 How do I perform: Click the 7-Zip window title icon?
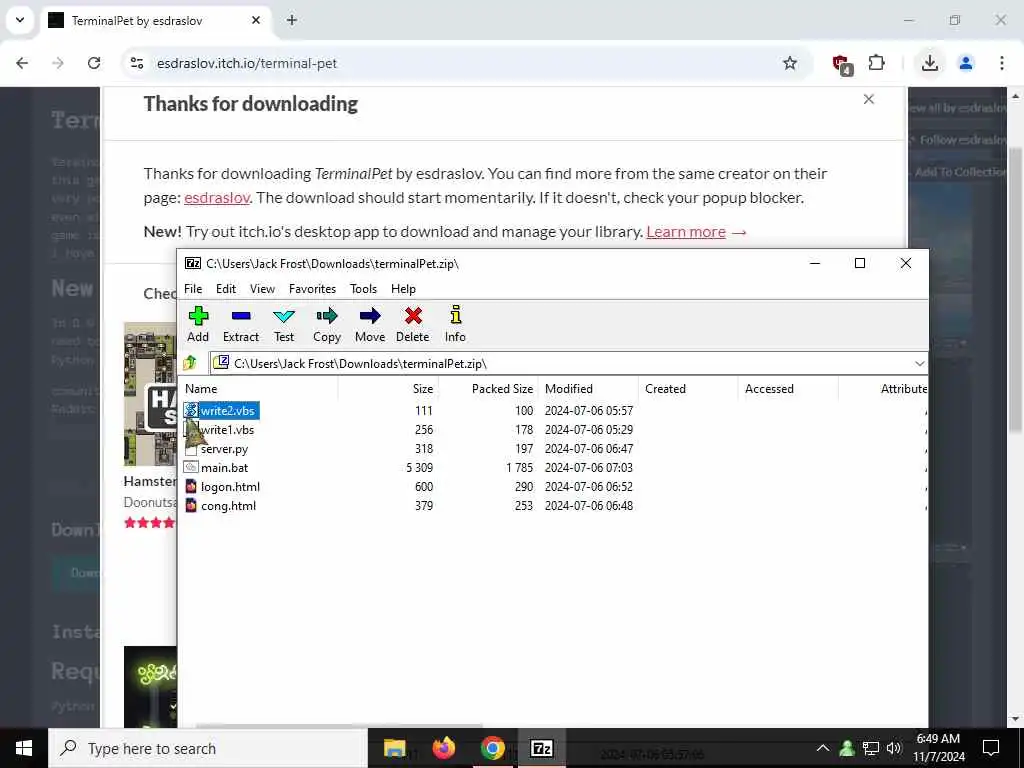(193, 263)
